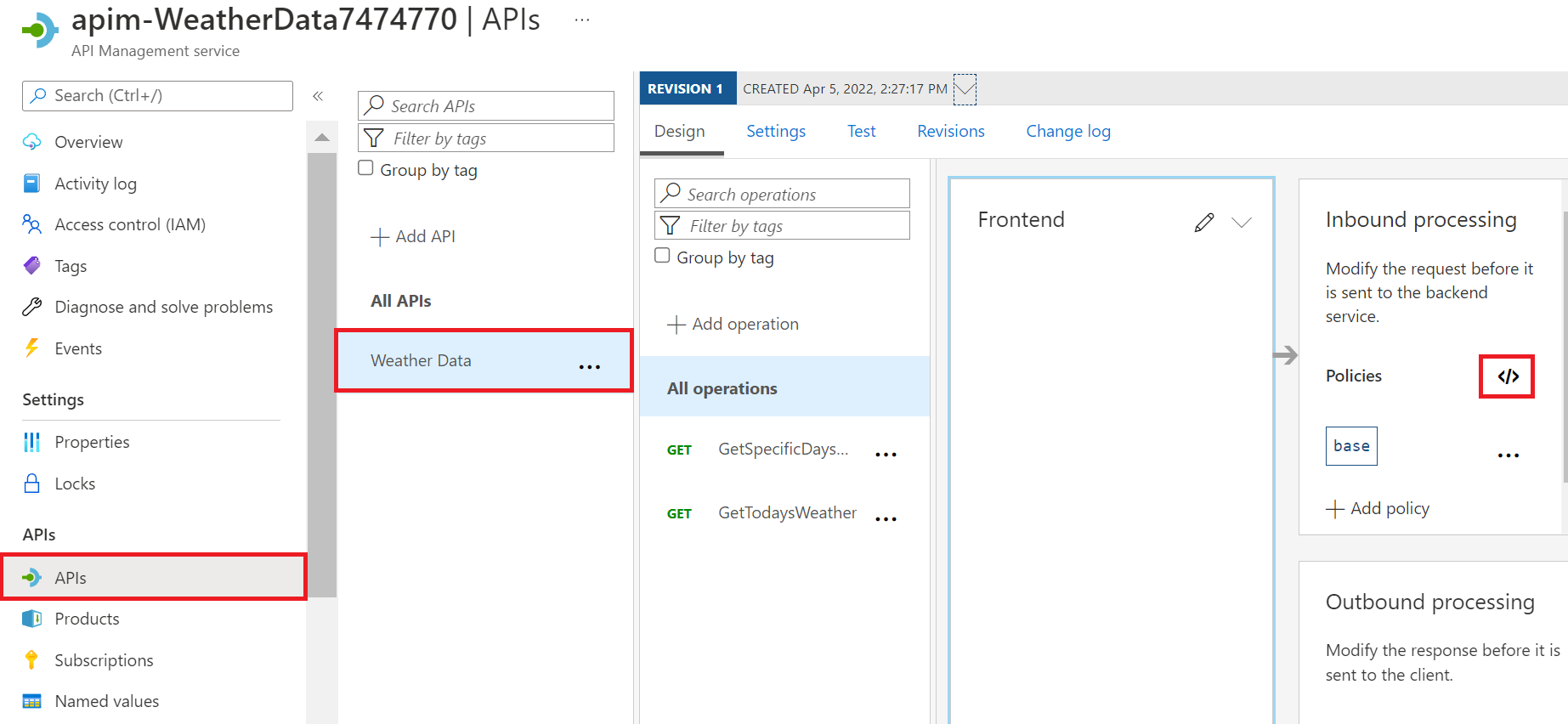Screen dimensions: 1568x724
Task: Click the Named values table icon
Action: (31, 701)
